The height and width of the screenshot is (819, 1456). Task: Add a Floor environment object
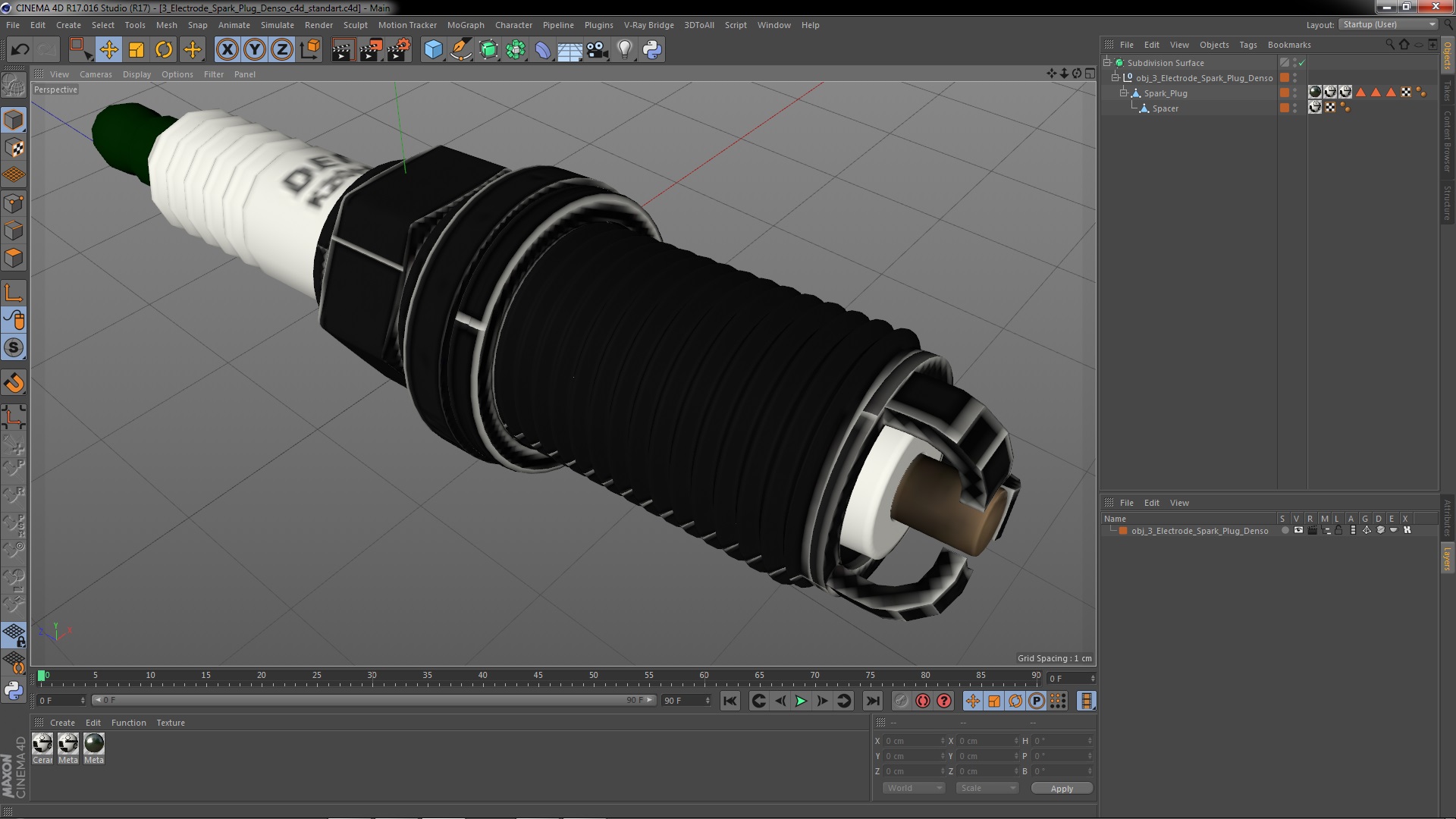(x=570, y=50)
